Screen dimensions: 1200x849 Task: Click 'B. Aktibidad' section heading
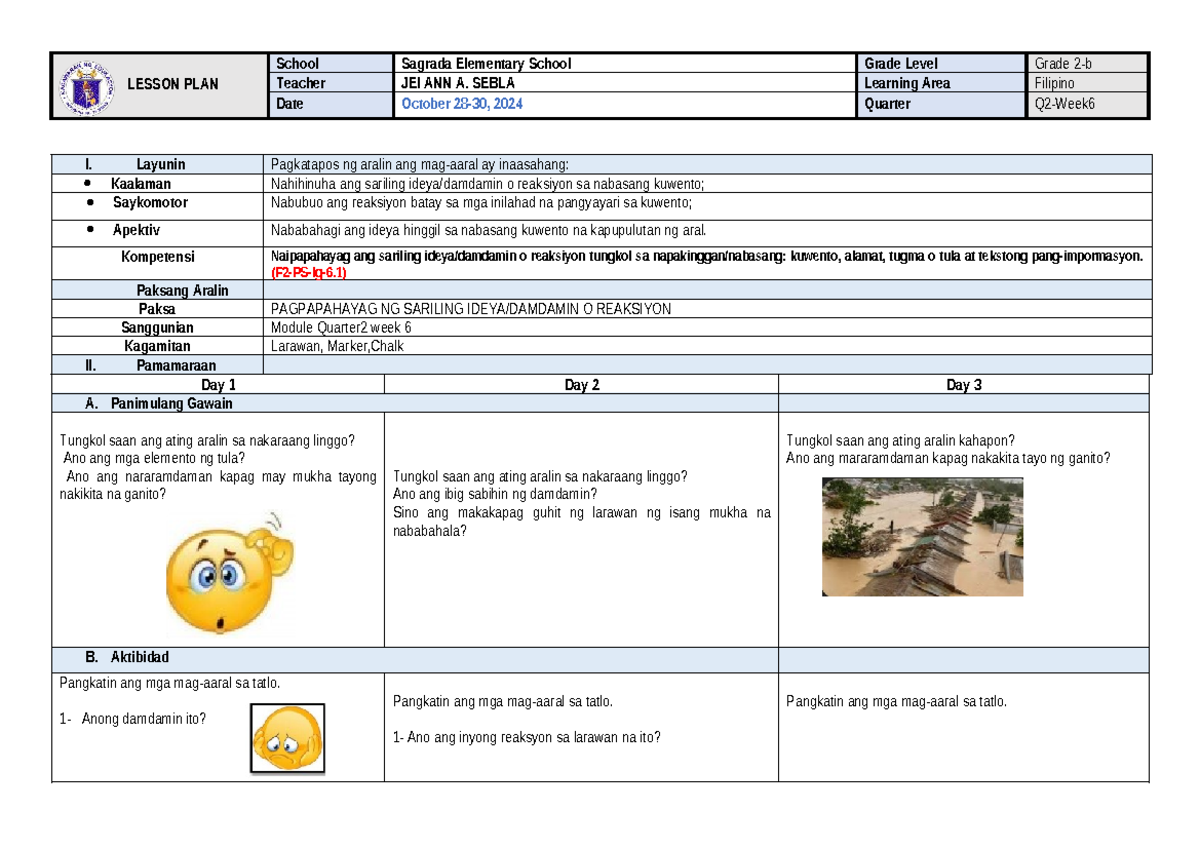point(127,657)
